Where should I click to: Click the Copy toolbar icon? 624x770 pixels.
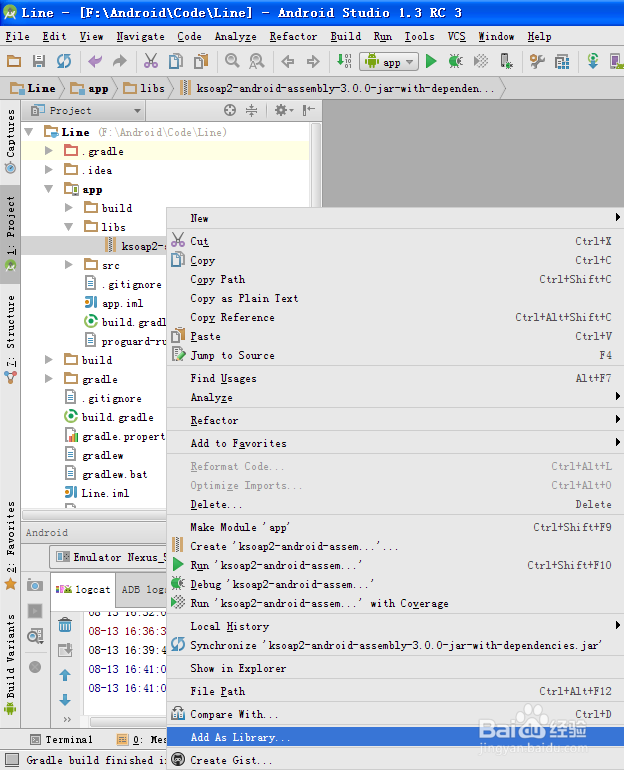point(175,61)
